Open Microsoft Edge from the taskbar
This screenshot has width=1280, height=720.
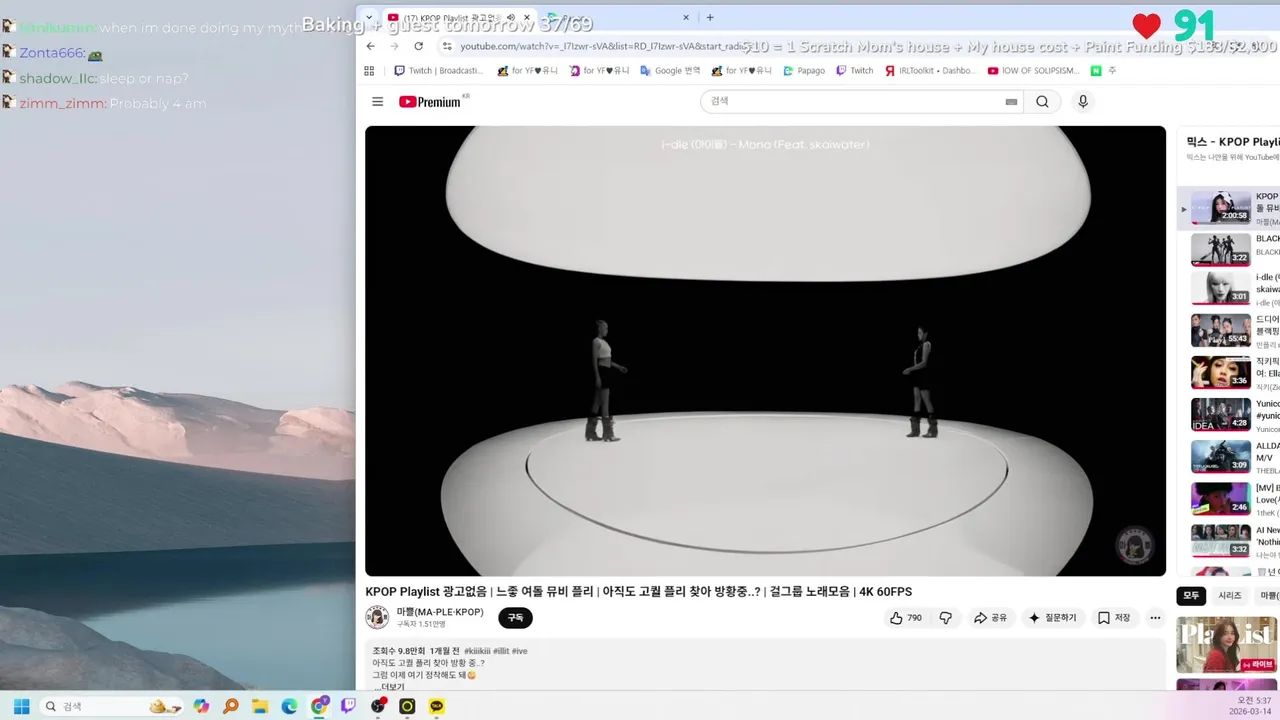289,706
